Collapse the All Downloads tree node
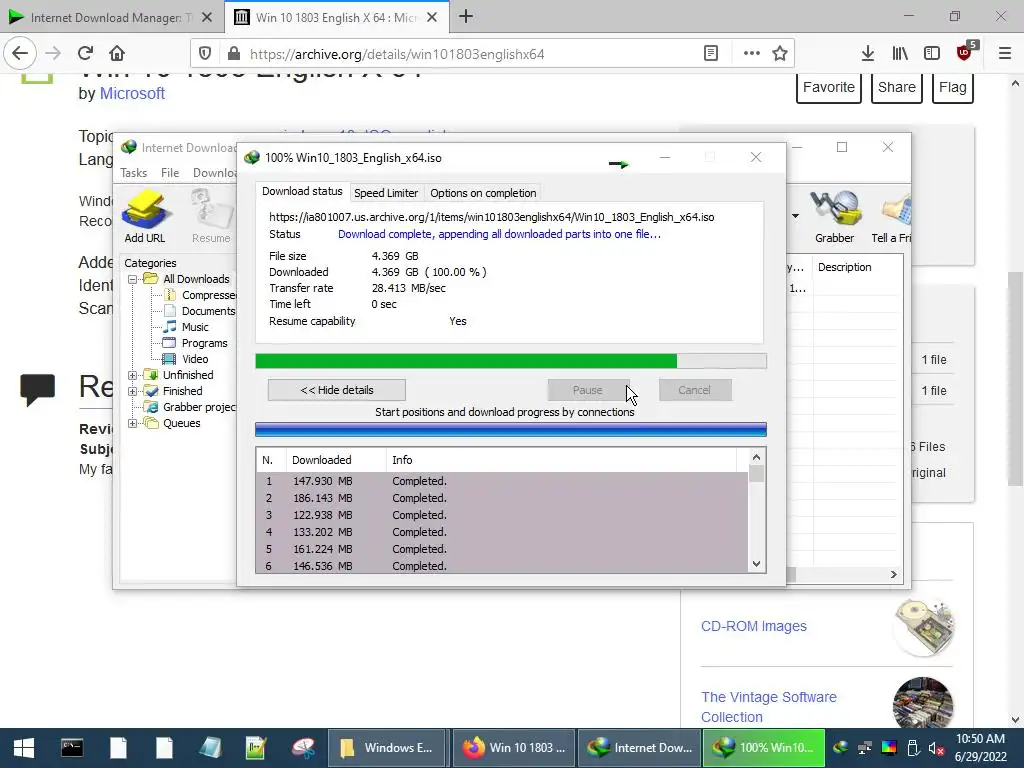Image resolution: width=1024 pixels, height=768 pixels. [x=133, y=279]
